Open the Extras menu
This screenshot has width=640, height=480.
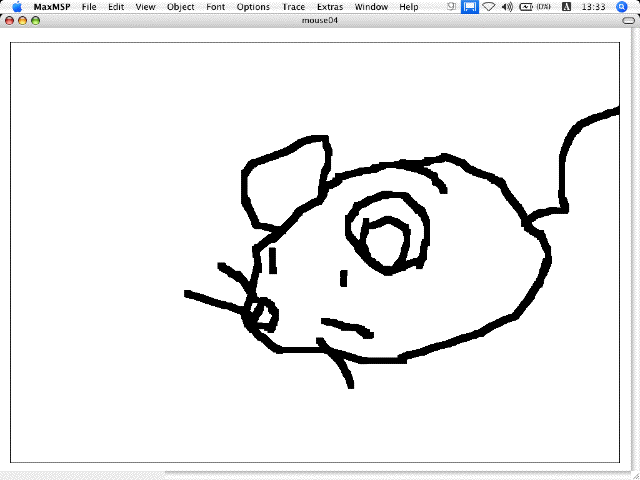(330, 7)
